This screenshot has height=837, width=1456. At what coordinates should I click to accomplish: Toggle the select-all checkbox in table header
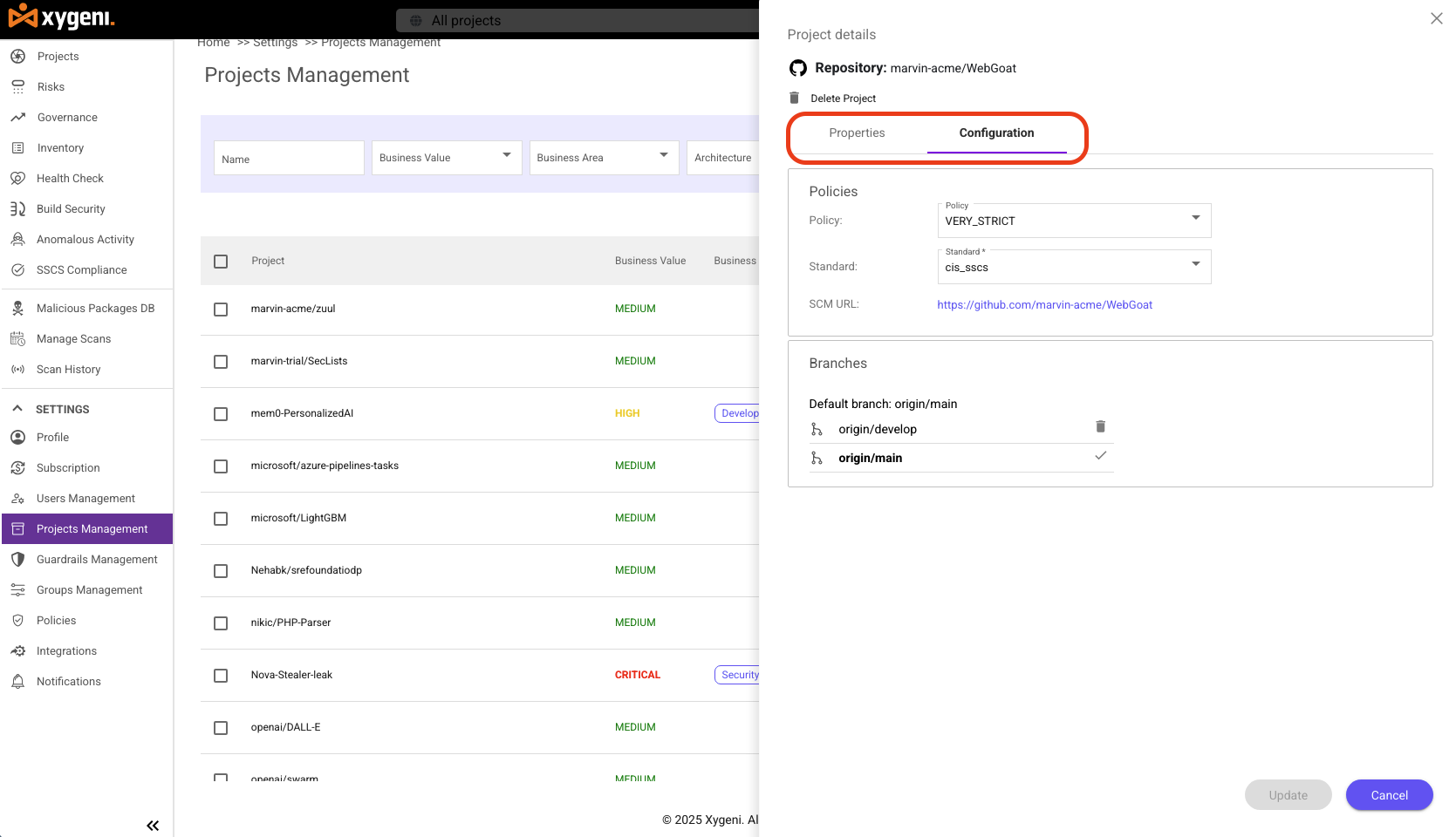[x=221, y=262]
